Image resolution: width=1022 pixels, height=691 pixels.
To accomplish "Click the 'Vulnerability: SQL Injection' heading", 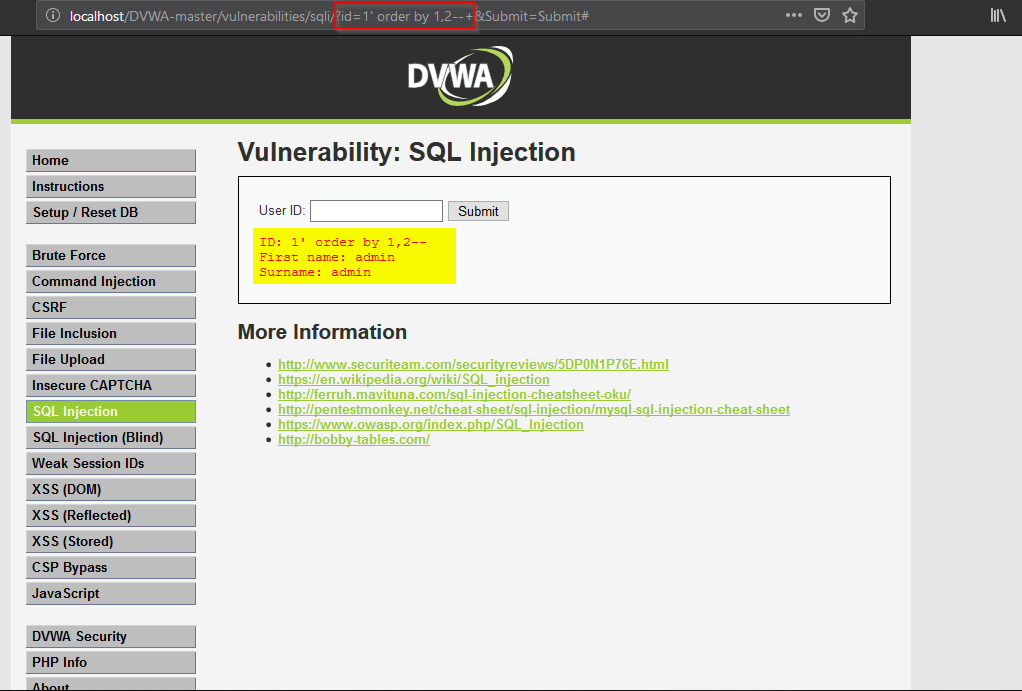I will pos(407,153).
